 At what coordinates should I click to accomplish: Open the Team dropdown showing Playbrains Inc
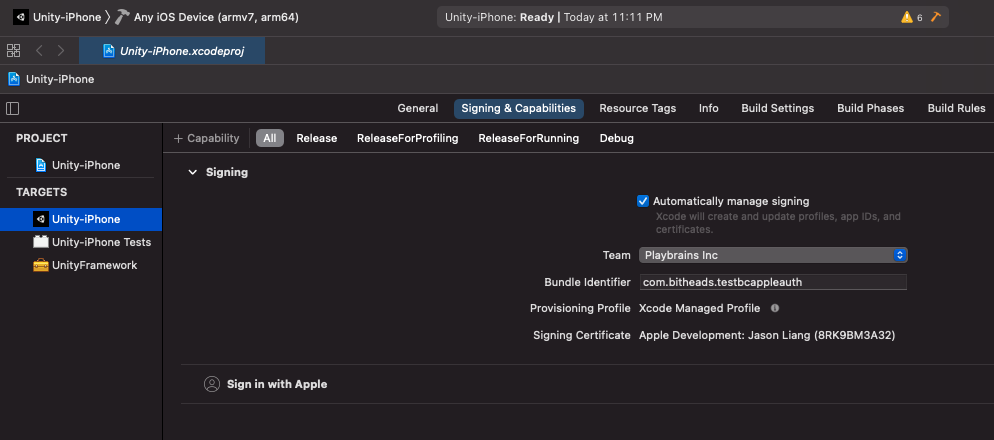click(773, 256)
